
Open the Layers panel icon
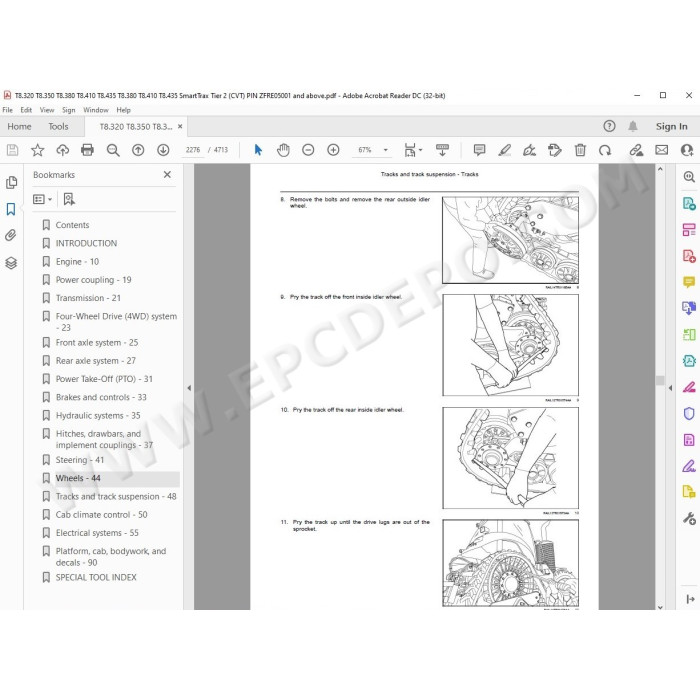pyautogui.click(x=11, y=263)
